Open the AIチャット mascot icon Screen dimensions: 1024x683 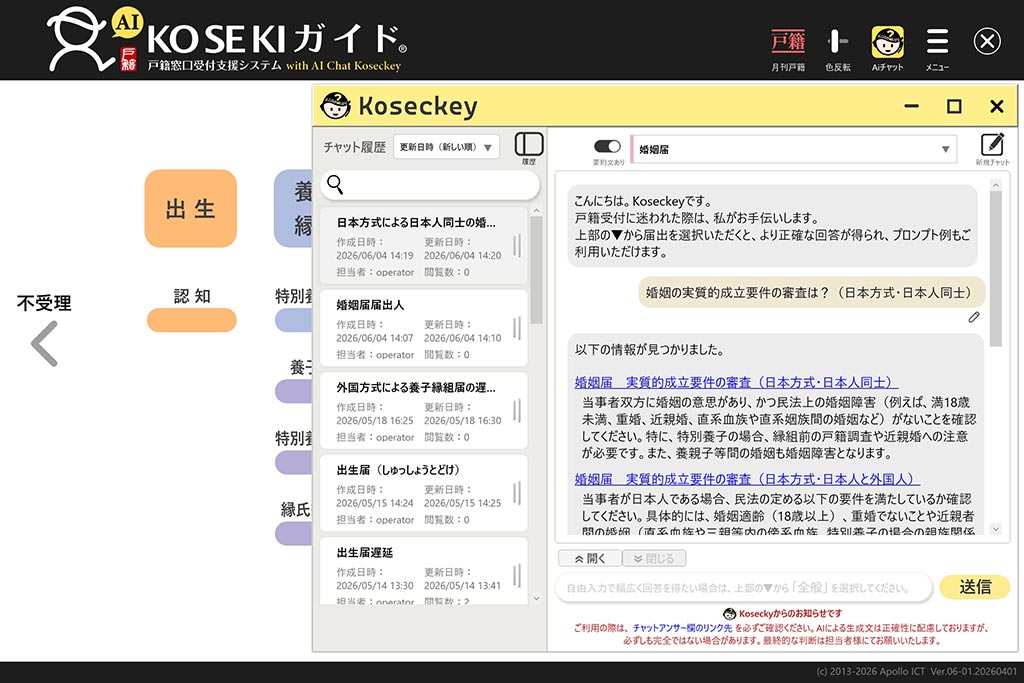[888, 49]
